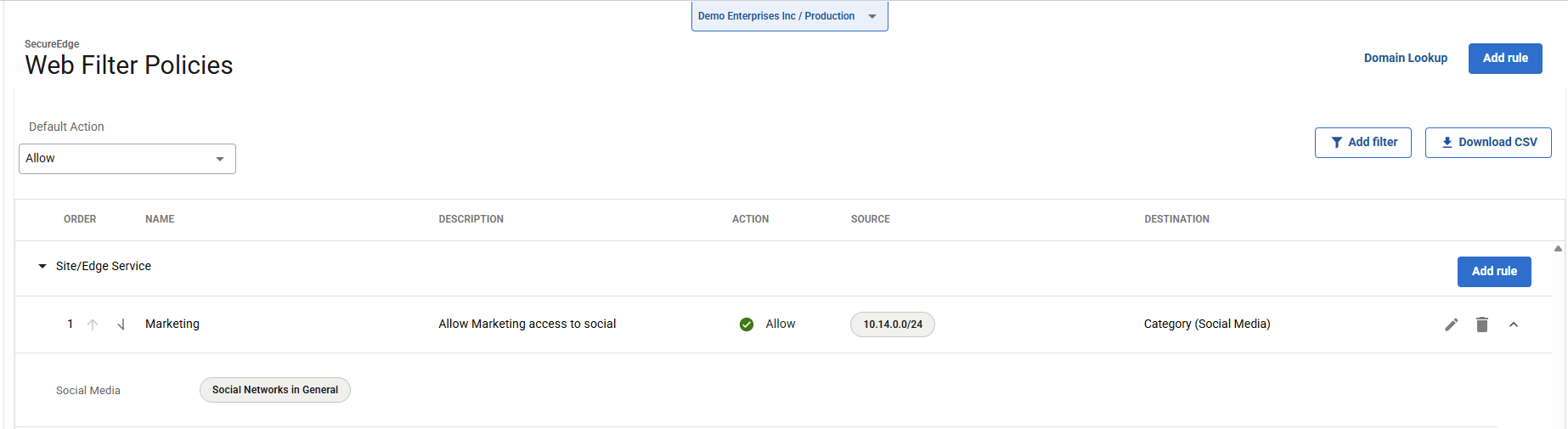Edit the Marketing rule with the pencil icon

click(1451, 325)
